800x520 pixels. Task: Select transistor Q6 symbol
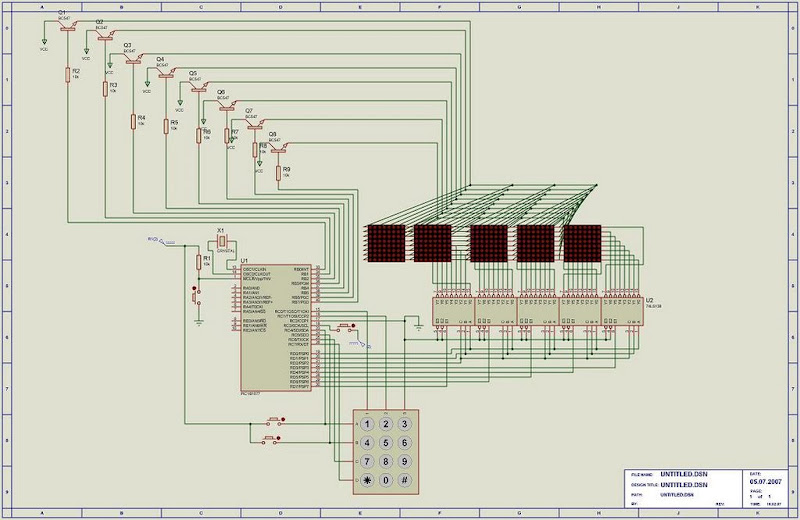point(227,106)
